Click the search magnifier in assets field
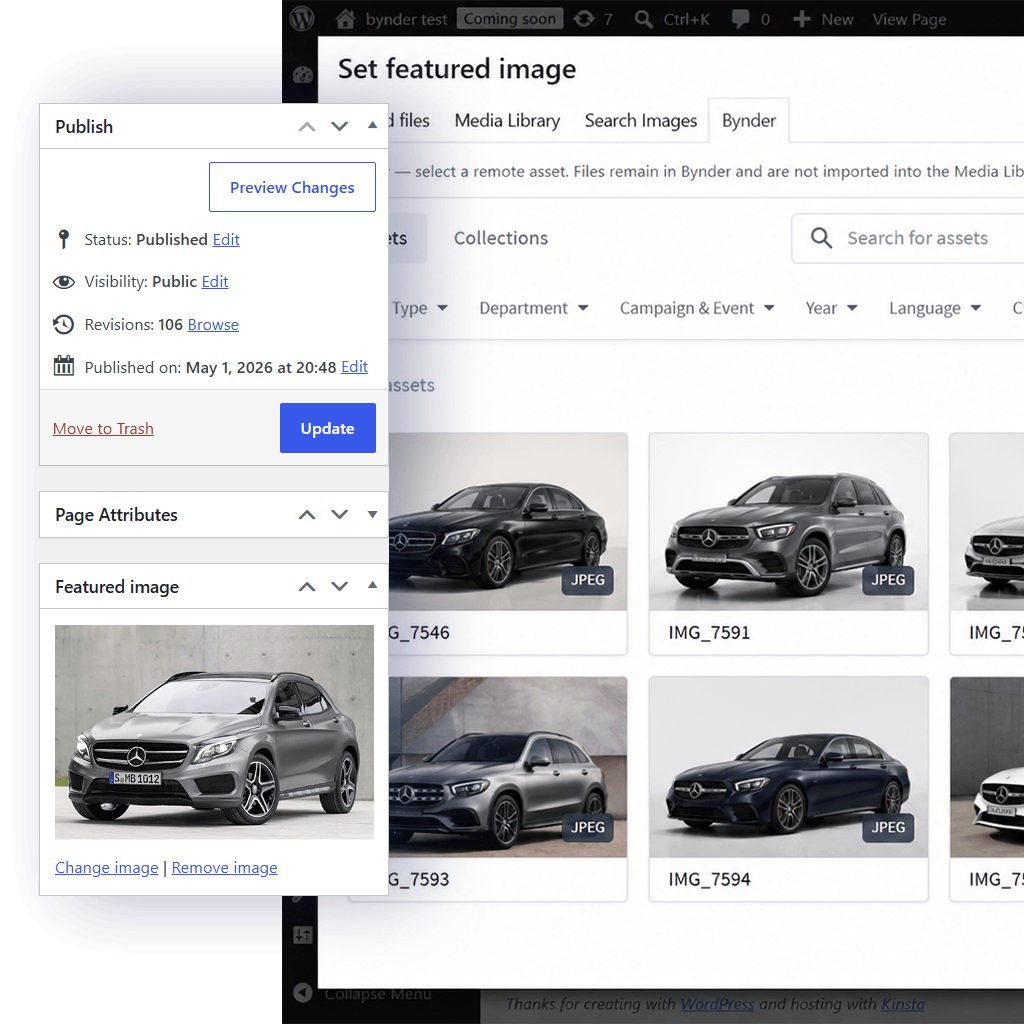This screenshot has width=1024, height=1024. [821, 238]
